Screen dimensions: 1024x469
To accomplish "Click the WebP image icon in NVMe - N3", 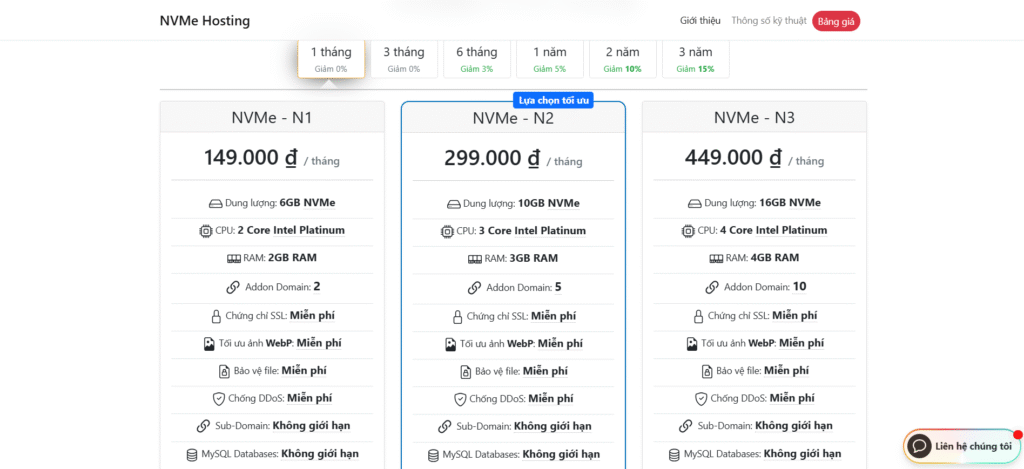I will click(691, 343).
